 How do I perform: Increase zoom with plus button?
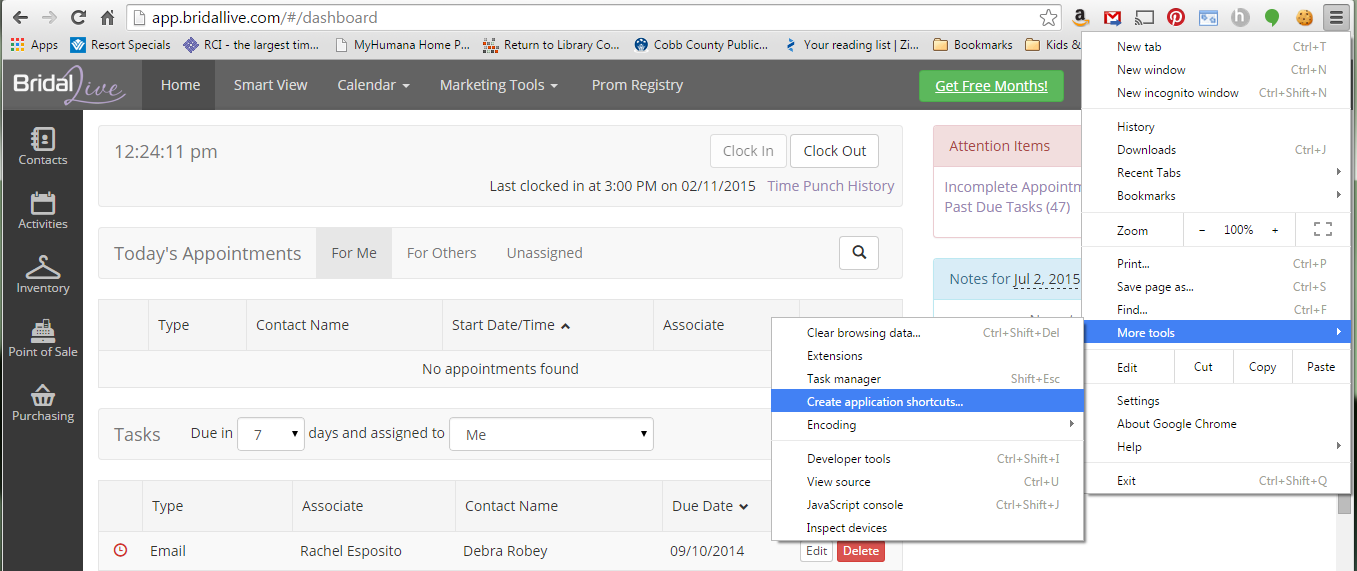(x=1275, y=230)
